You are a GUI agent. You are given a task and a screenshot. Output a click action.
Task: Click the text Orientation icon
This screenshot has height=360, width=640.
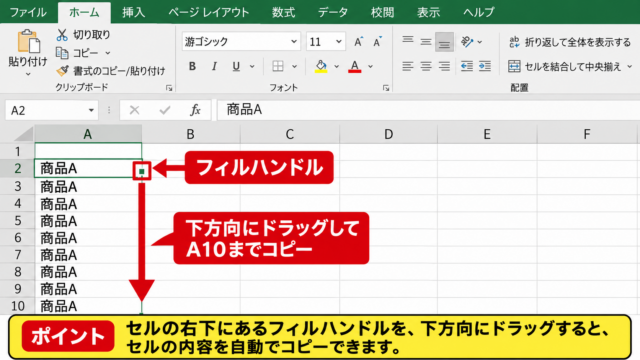pos(467,42)
